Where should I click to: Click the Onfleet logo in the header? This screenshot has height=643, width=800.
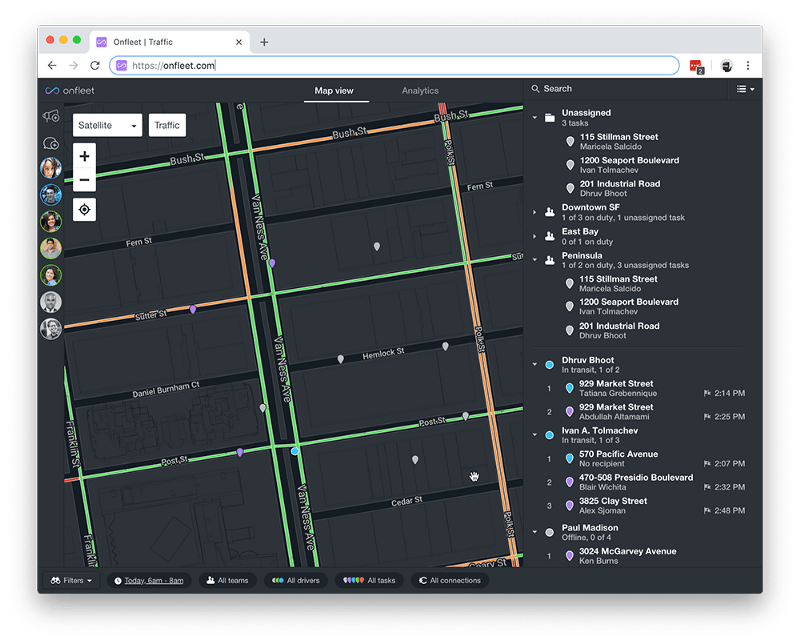tap(68, 90)
